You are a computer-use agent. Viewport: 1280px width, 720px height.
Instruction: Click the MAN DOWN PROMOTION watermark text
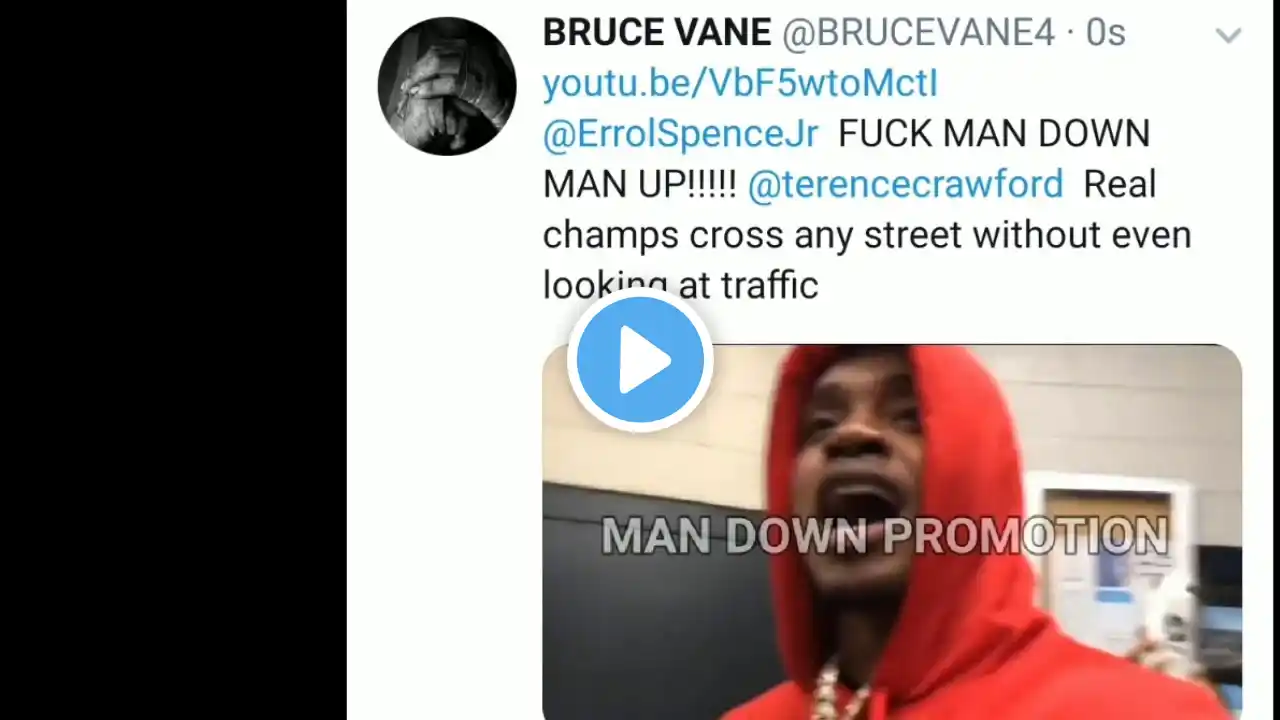click(x=885, y=536)
